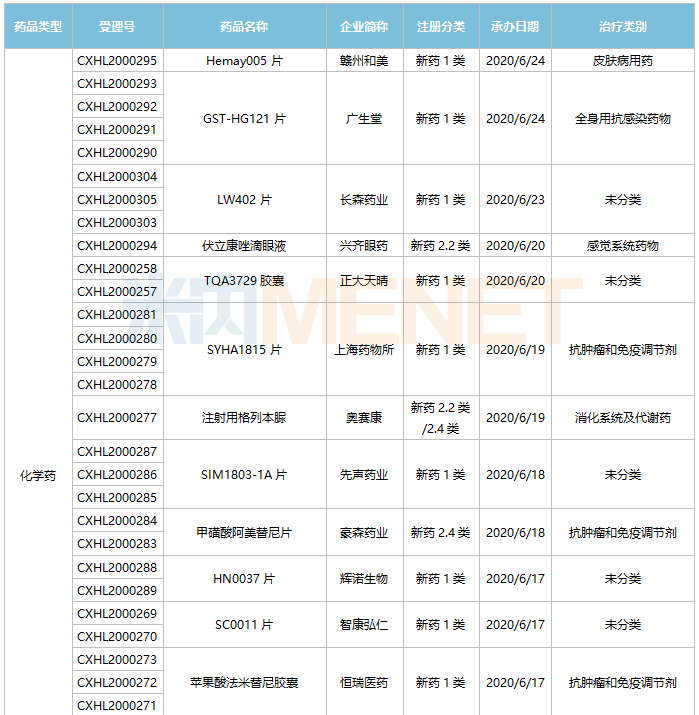The image size is (699, 715).
Task: Select cell CXHL2000279
Action: [118, 362]
